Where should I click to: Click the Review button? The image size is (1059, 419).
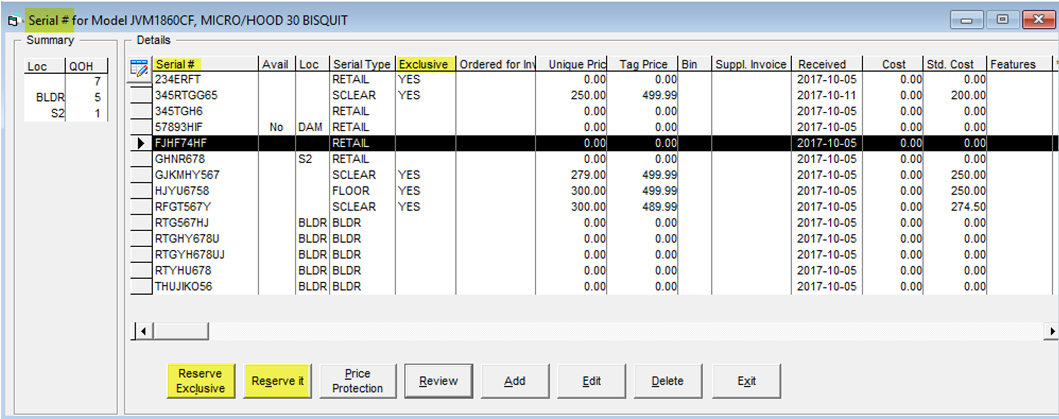(x=438, y=381)
